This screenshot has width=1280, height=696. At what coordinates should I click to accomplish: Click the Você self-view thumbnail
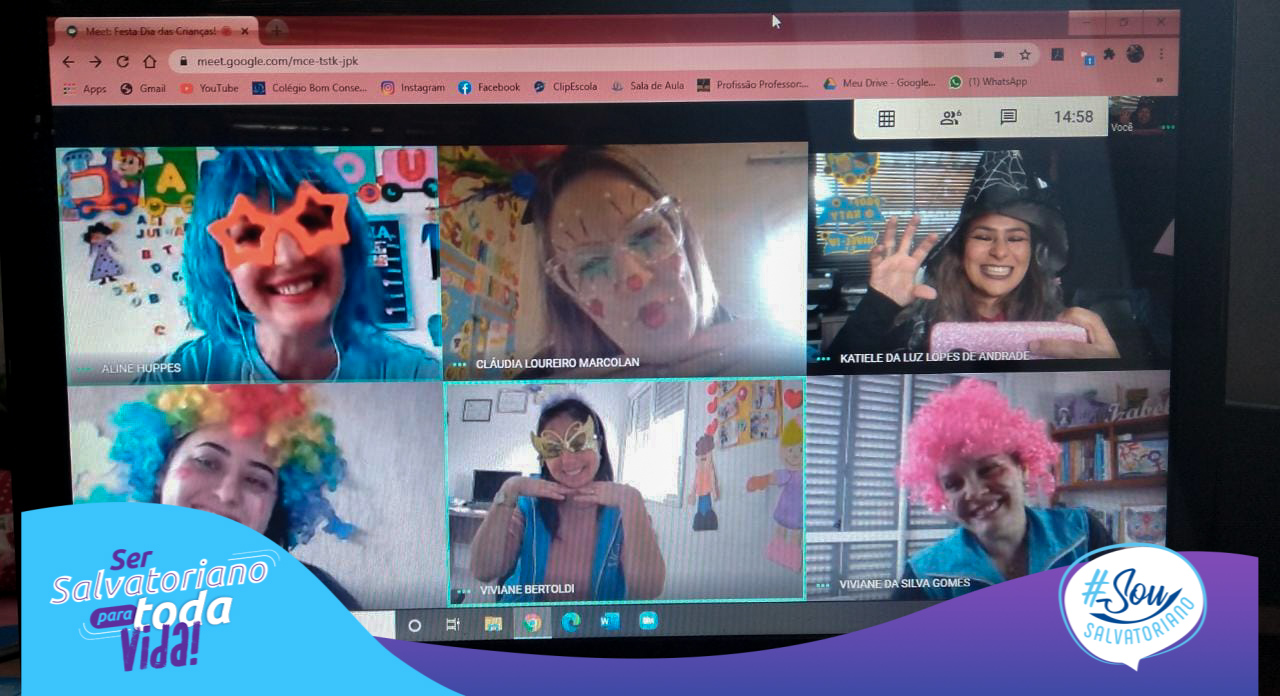pyautogui.click(x=1142, y=115)
